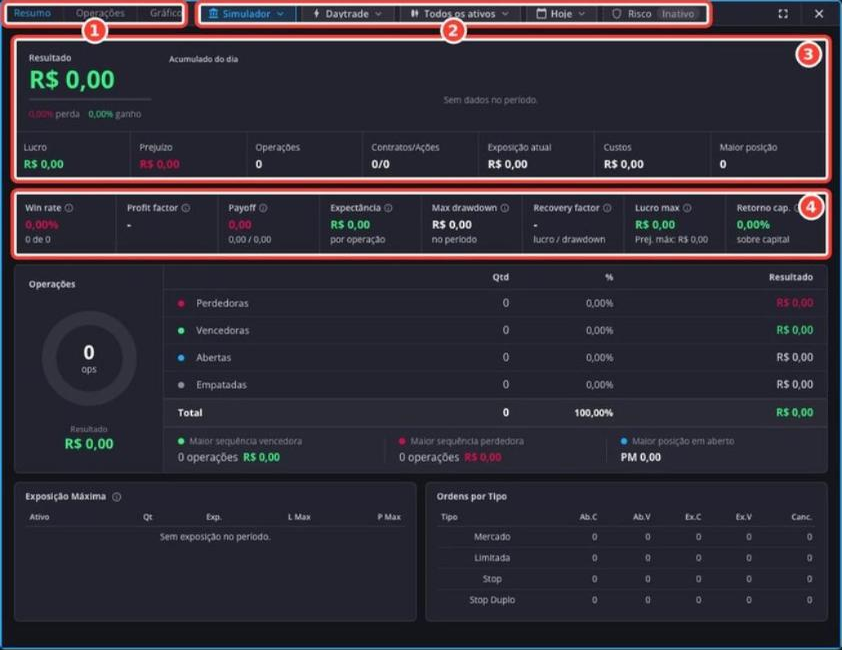Viewport: 842px width, 650px height.
Task: Click the Stop Duplo order type row
Action: click(x=626, y=600)
